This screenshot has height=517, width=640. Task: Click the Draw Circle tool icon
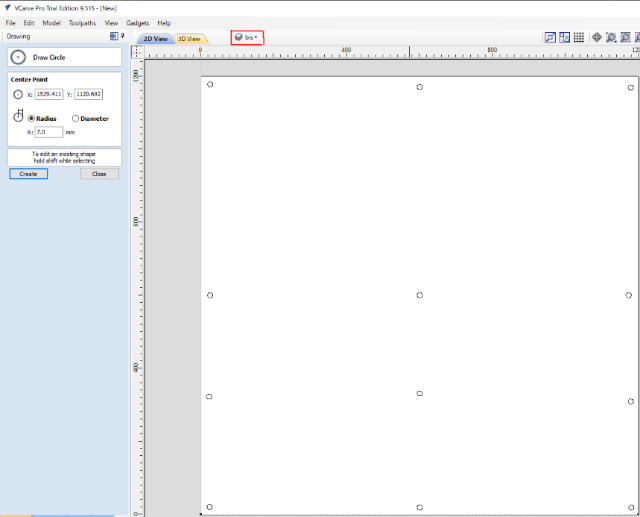pos(18,57)
